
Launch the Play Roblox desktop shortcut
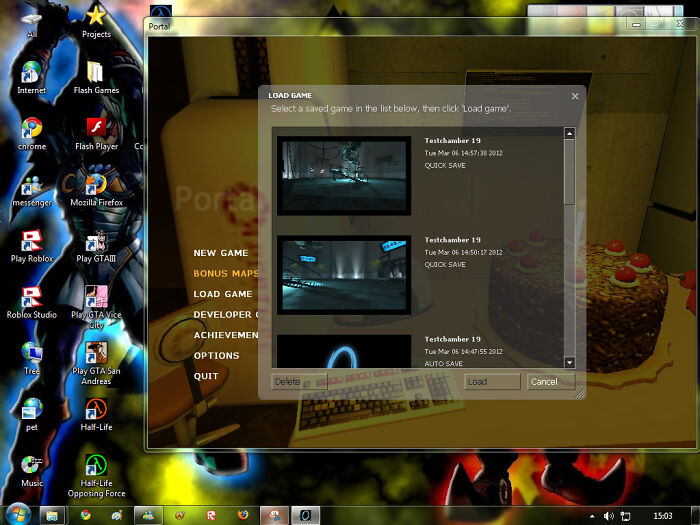[x=32, y=246]
